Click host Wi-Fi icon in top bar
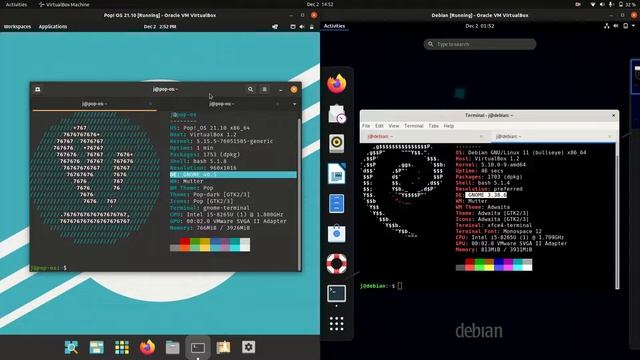This screenshot has width=640, height=360. tap(593, 4)
